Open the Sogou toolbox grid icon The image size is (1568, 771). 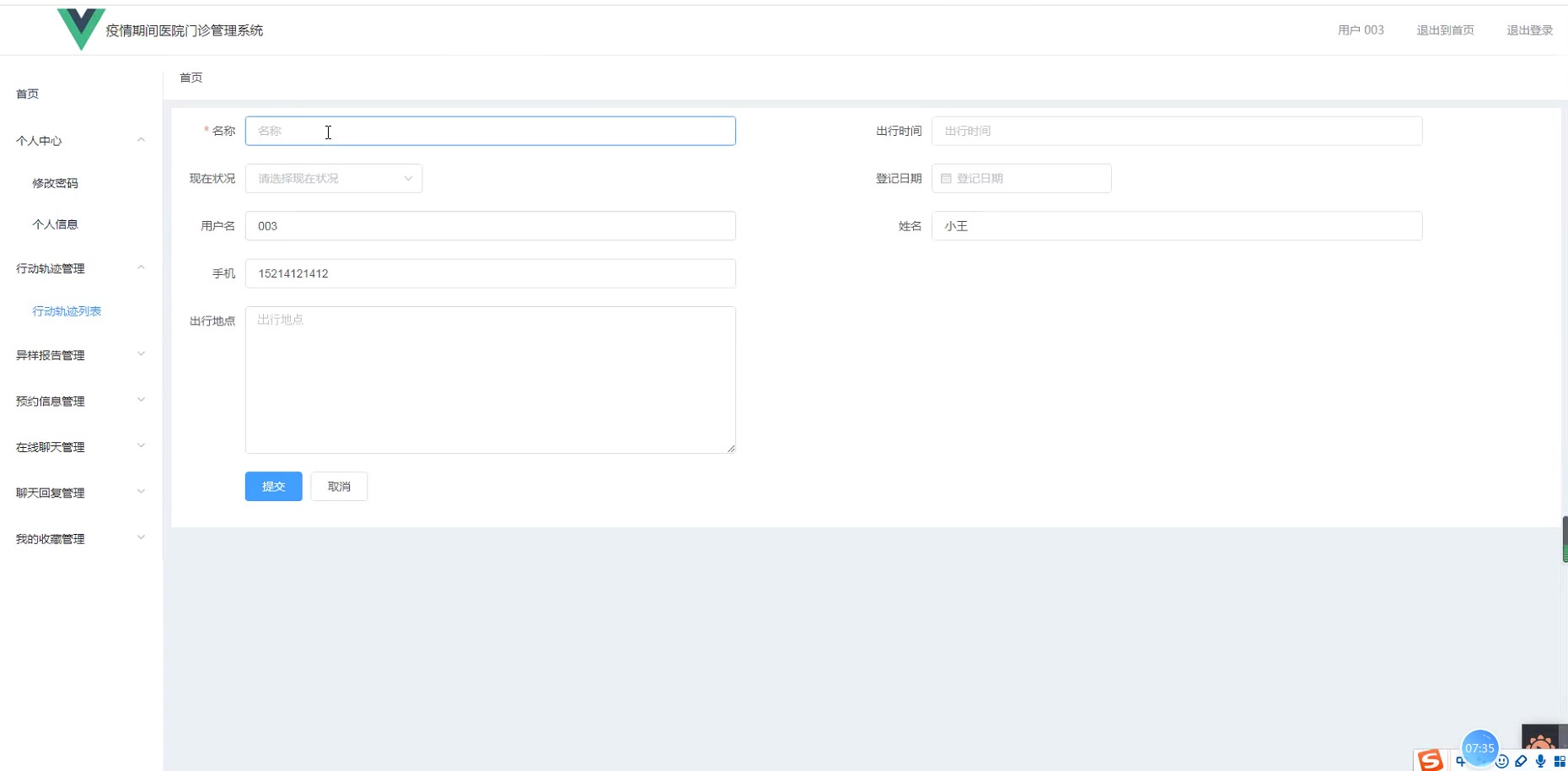pos(1560,762)
